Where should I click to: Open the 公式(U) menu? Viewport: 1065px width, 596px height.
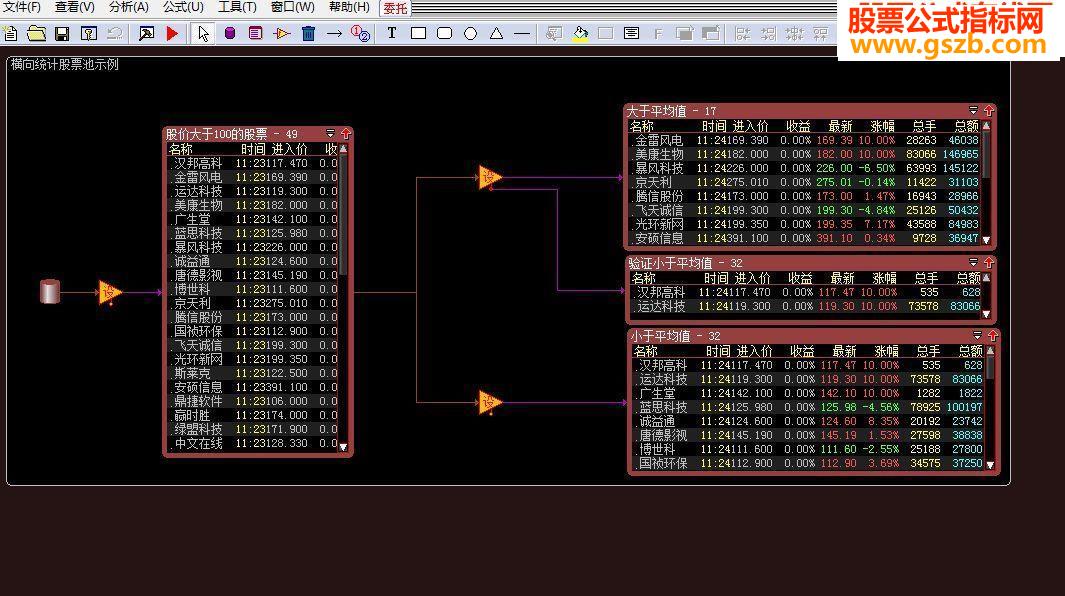point(183,7)
